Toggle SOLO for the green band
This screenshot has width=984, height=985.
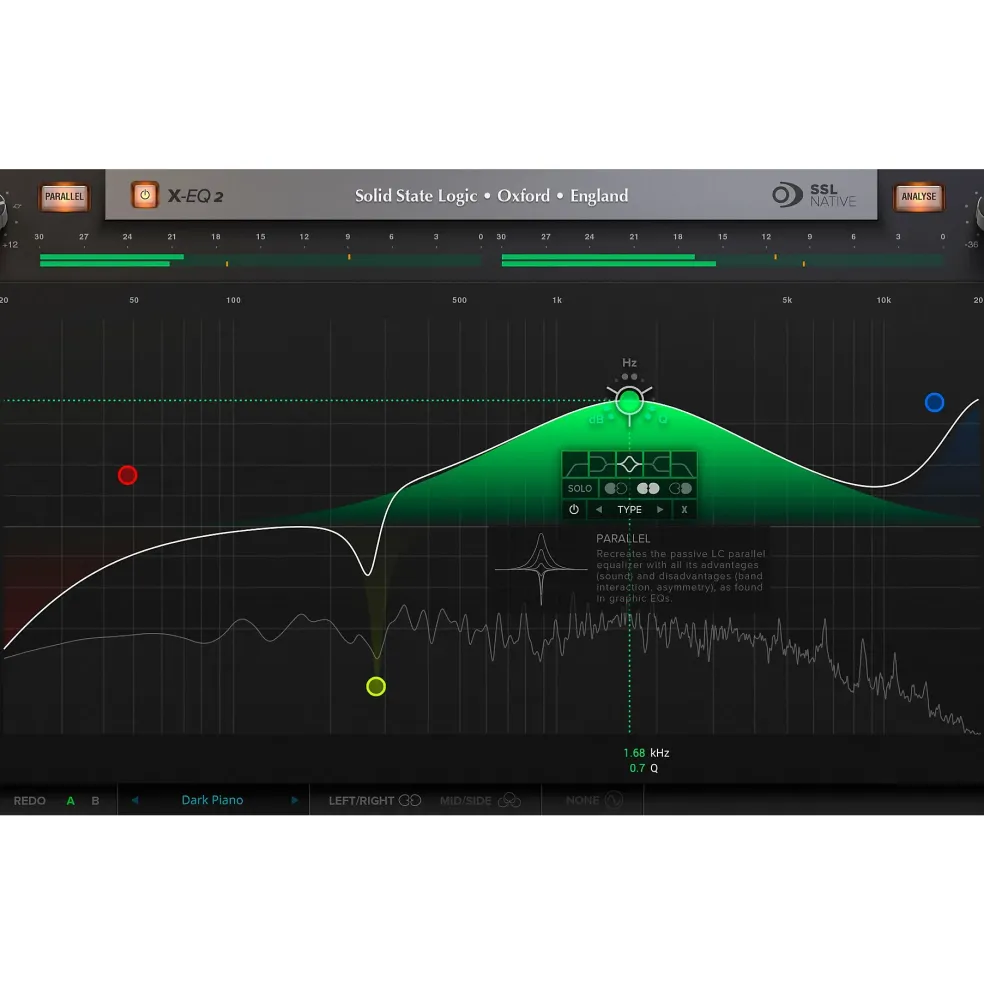(580, 488)
